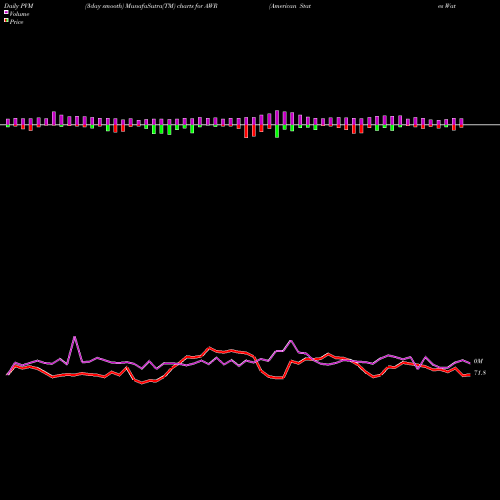Click the MunafaSutra charts for AWR heading
Image resolution: width=500 pixels, height=500 pixels.
[151, 6]
